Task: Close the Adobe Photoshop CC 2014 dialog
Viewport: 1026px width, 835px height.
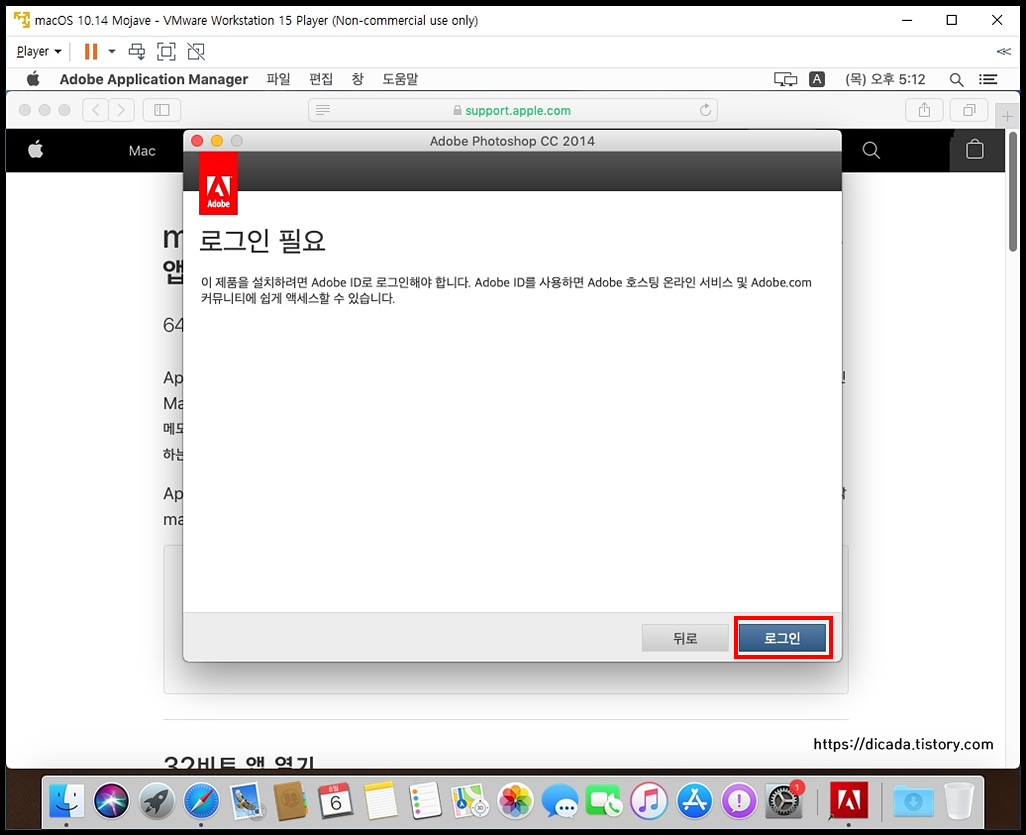Action: pos(197,141)
